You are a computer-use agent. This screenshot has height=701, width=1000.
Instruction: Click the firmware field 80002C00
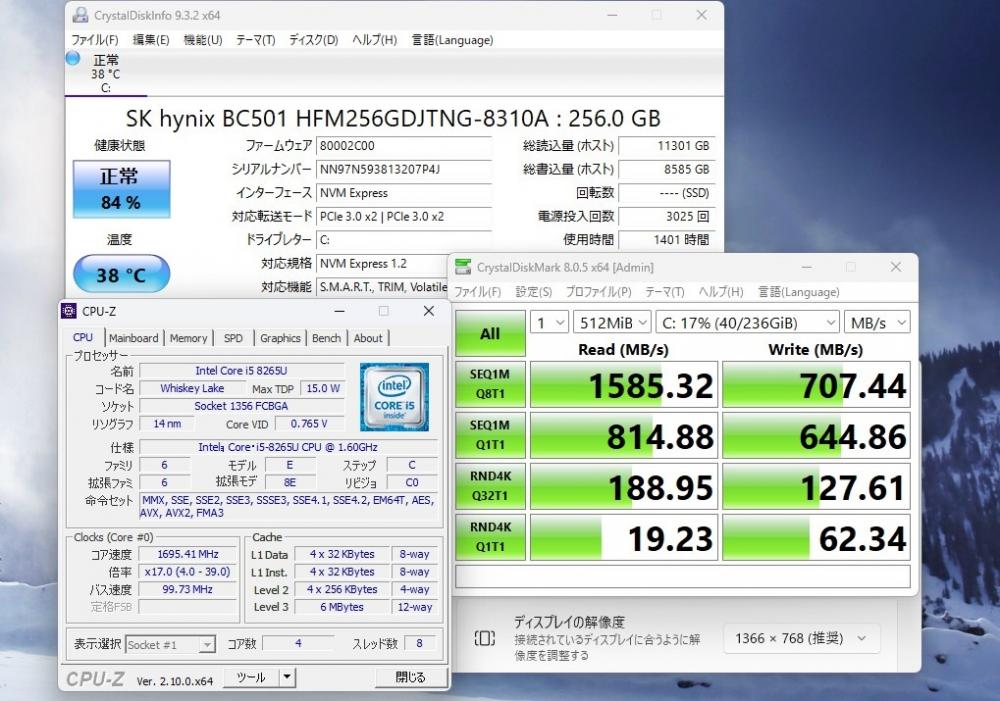(x=404, y=146)
